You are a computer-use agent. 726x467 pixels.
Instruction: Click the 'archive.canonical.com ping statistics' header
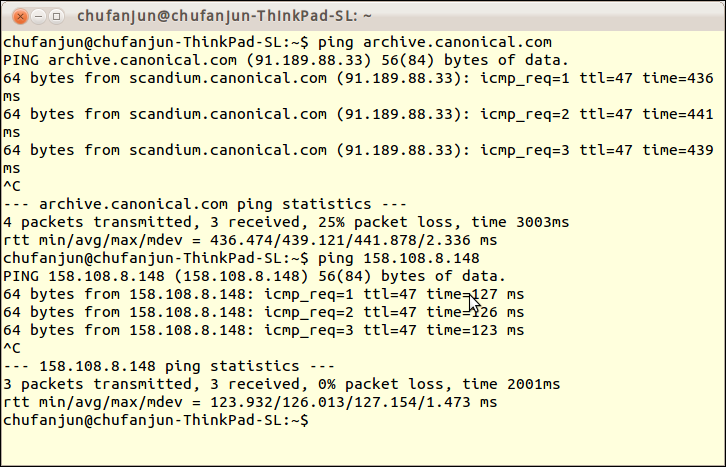tap(205, 204)
